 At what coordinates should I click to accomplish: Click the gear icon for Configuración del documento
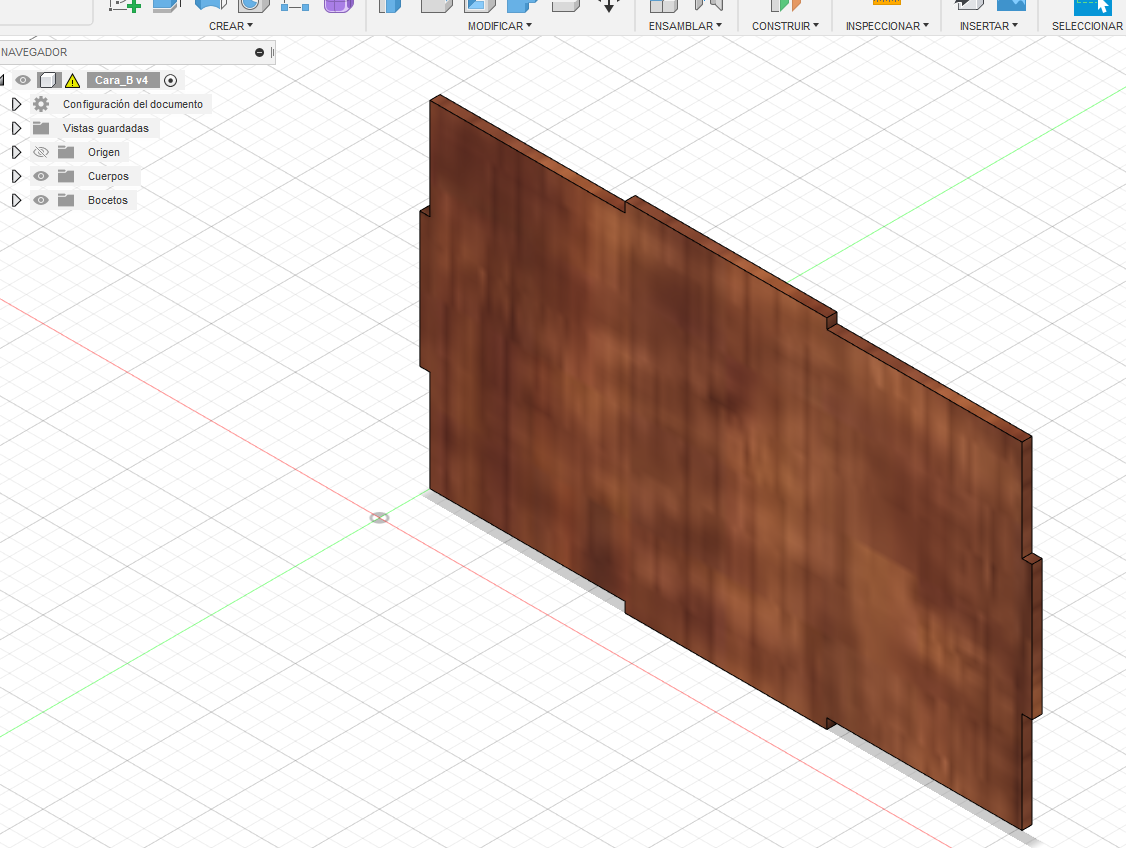click(x=41, y=104)
